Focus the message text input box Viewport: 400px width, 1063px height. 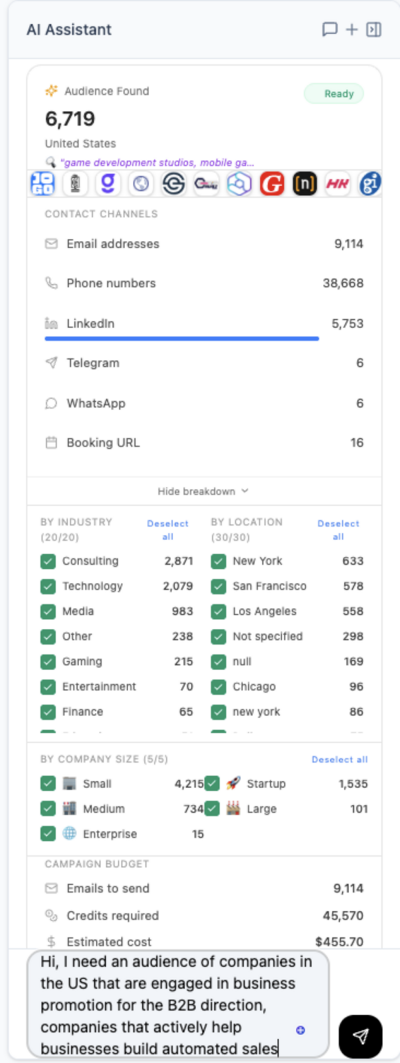pyautogui.click(x=178, y=1004)
